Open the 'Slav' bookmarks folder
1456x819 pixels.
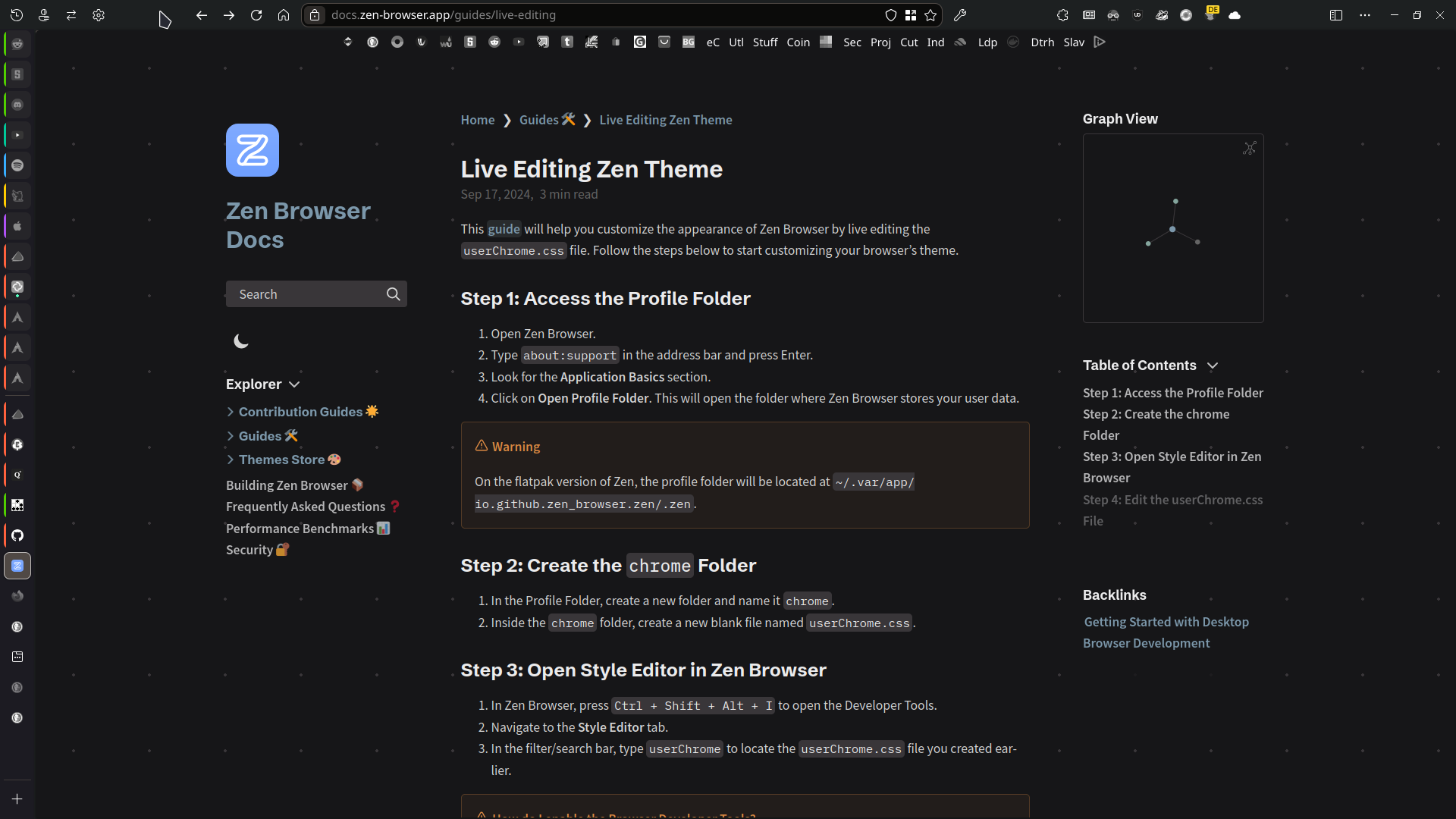click(1074, 42)
